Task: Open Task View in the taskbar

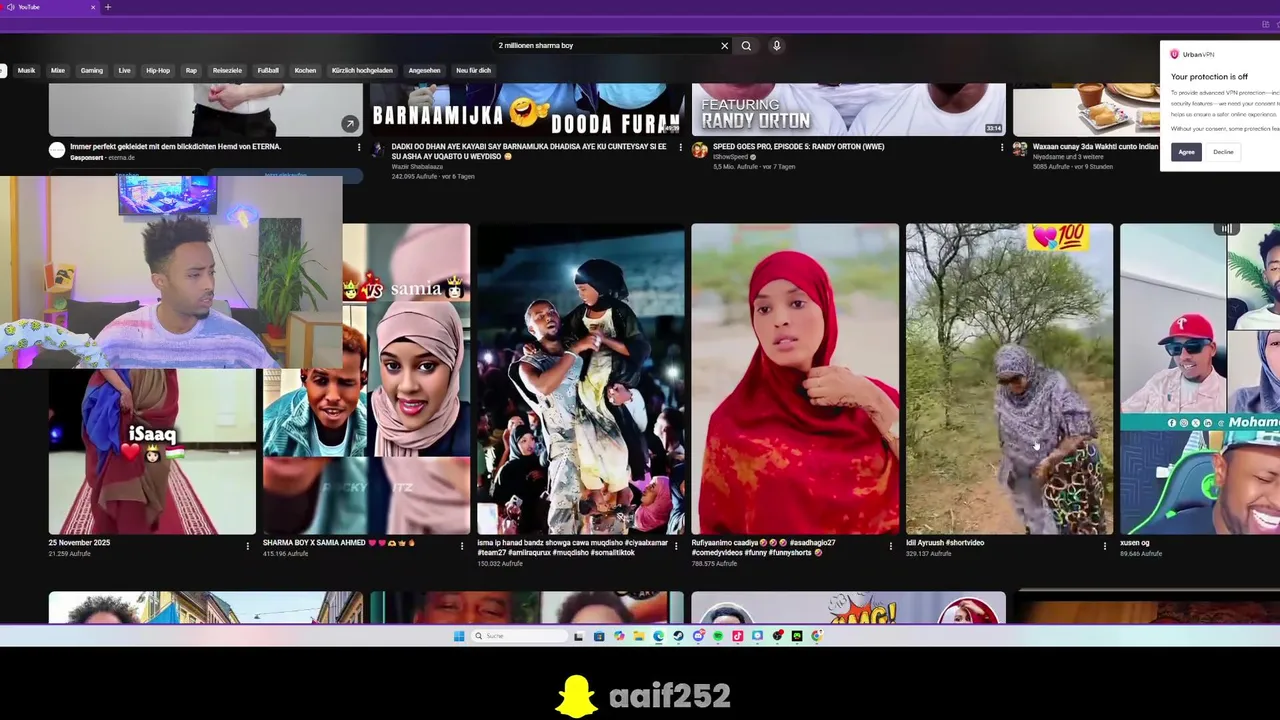Action: (578, 636)
